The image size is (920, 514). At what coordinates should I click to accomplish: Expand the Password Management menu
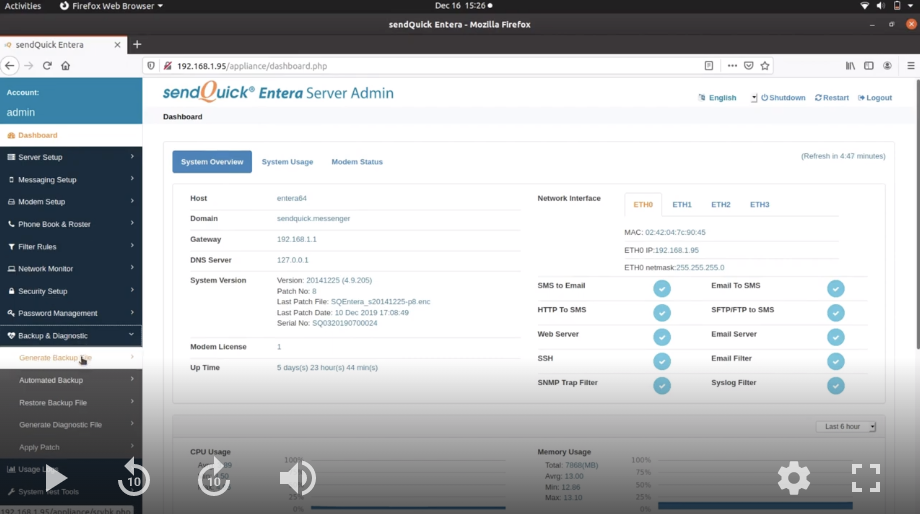click(70, 313)
